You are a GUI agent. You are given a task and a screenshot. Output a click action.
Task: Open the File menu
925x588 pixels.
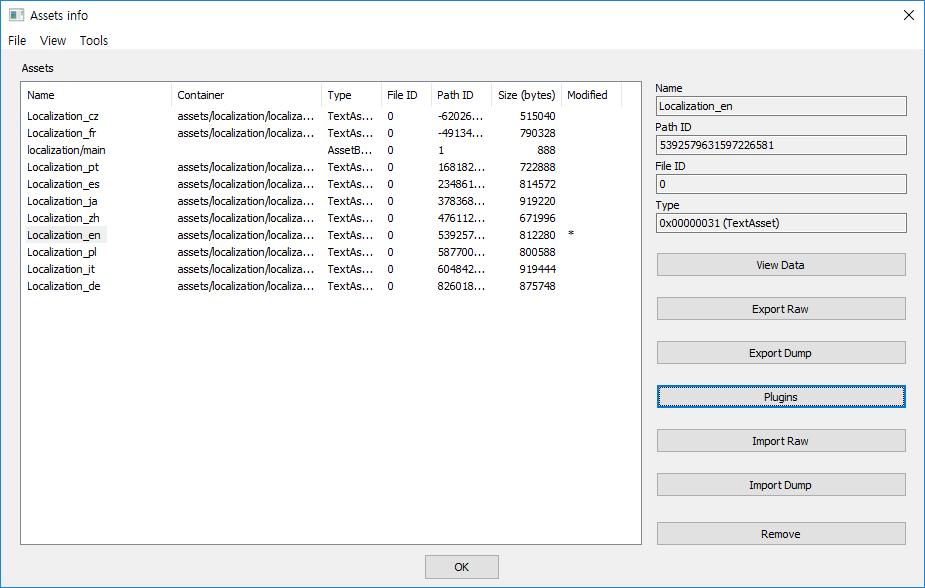(x=16, y=40)
